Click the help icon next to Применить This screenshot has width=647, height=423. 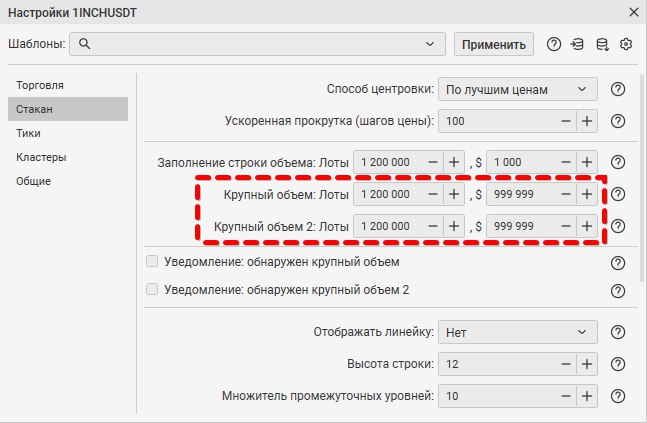click(554, 44)
